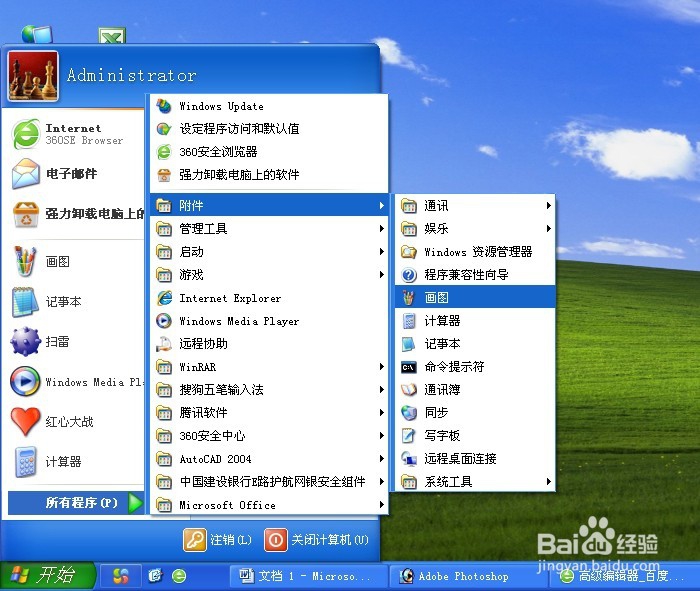Expand the 360安全中心 folder

(269, 436)
